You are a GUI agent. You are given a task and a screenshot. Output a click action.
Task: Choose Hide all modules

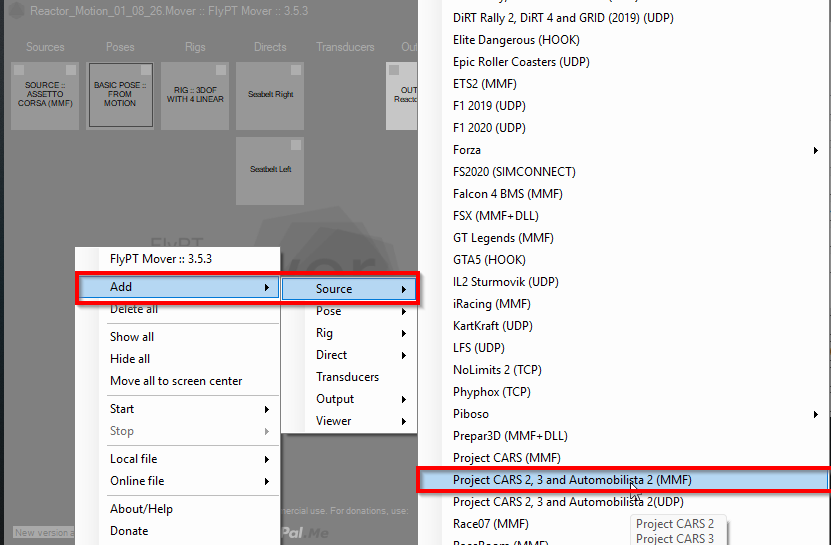179,359
